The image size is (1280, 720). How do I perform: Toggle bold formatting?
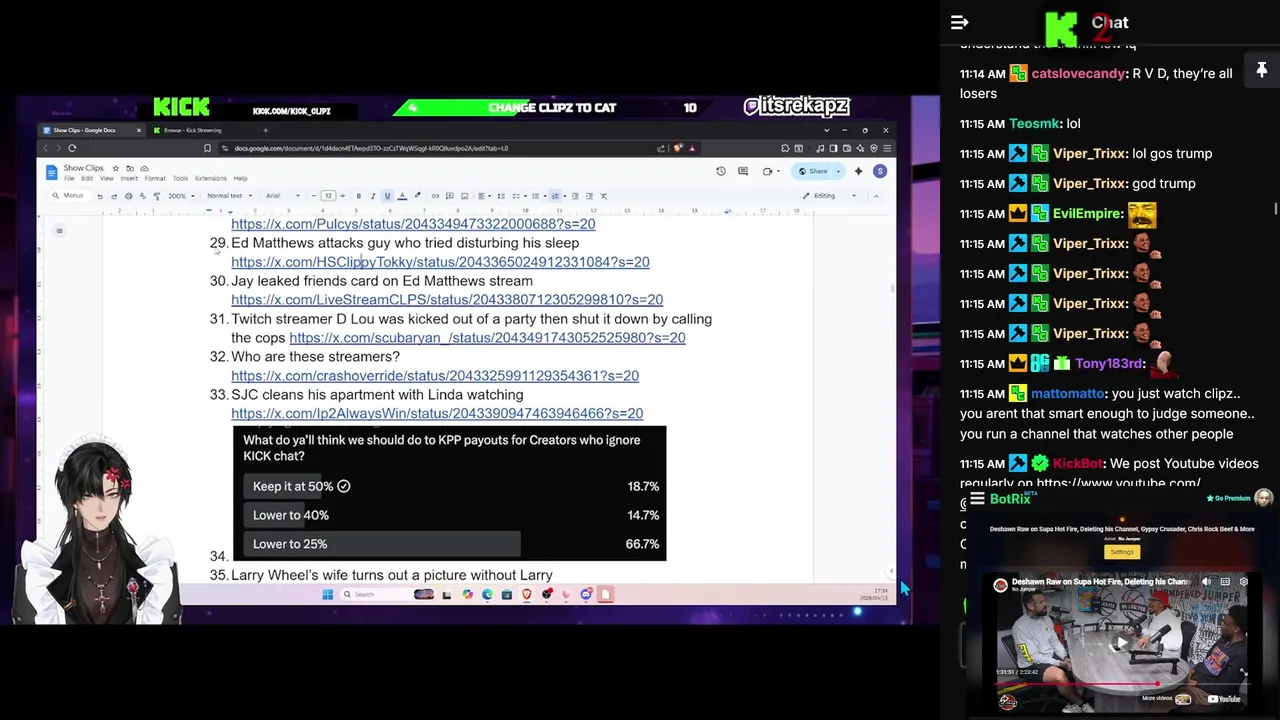[x=358, y=196]
